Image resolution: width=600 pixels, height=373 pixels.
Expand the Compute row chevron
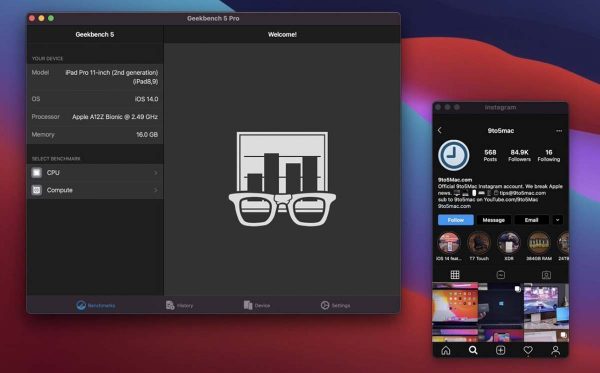coord(156,190)
